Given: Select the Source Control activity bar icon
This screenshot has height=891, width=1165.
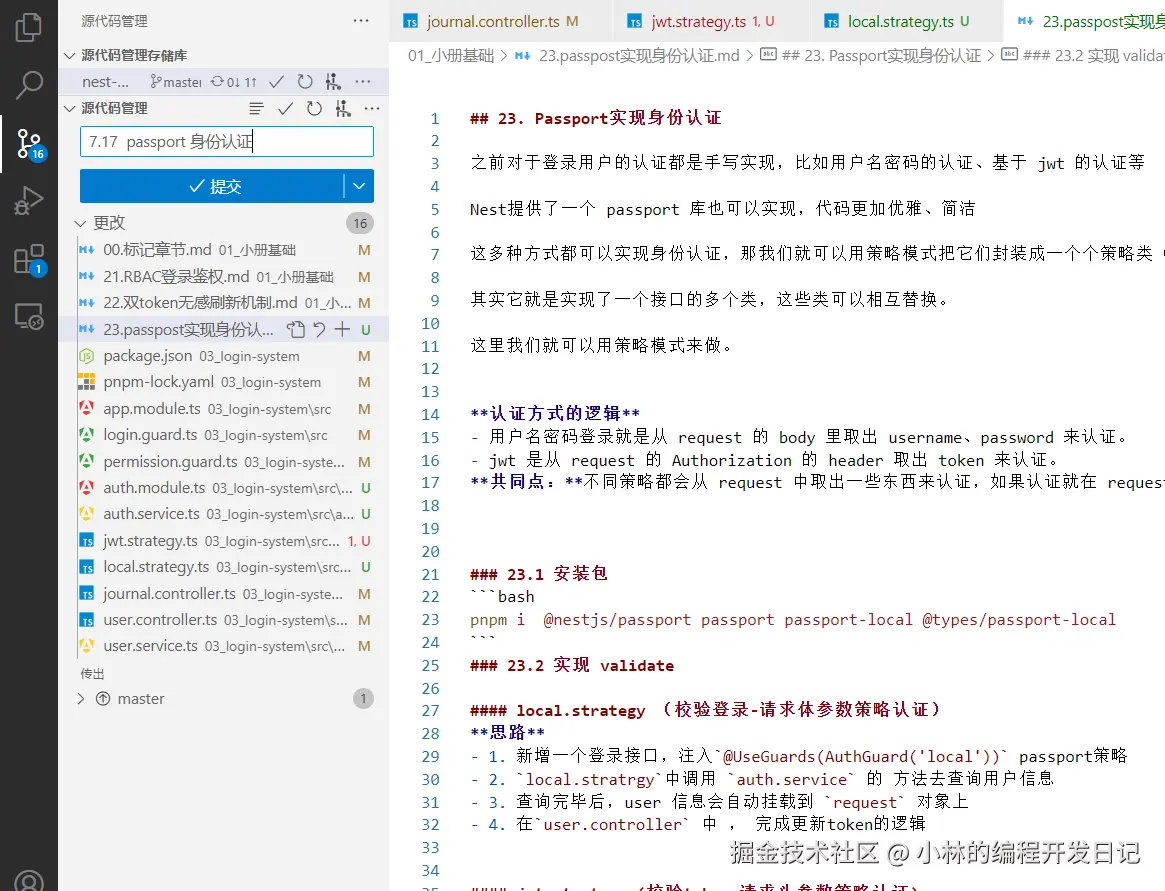Looking at the screenshot, I should click(29, 143).
